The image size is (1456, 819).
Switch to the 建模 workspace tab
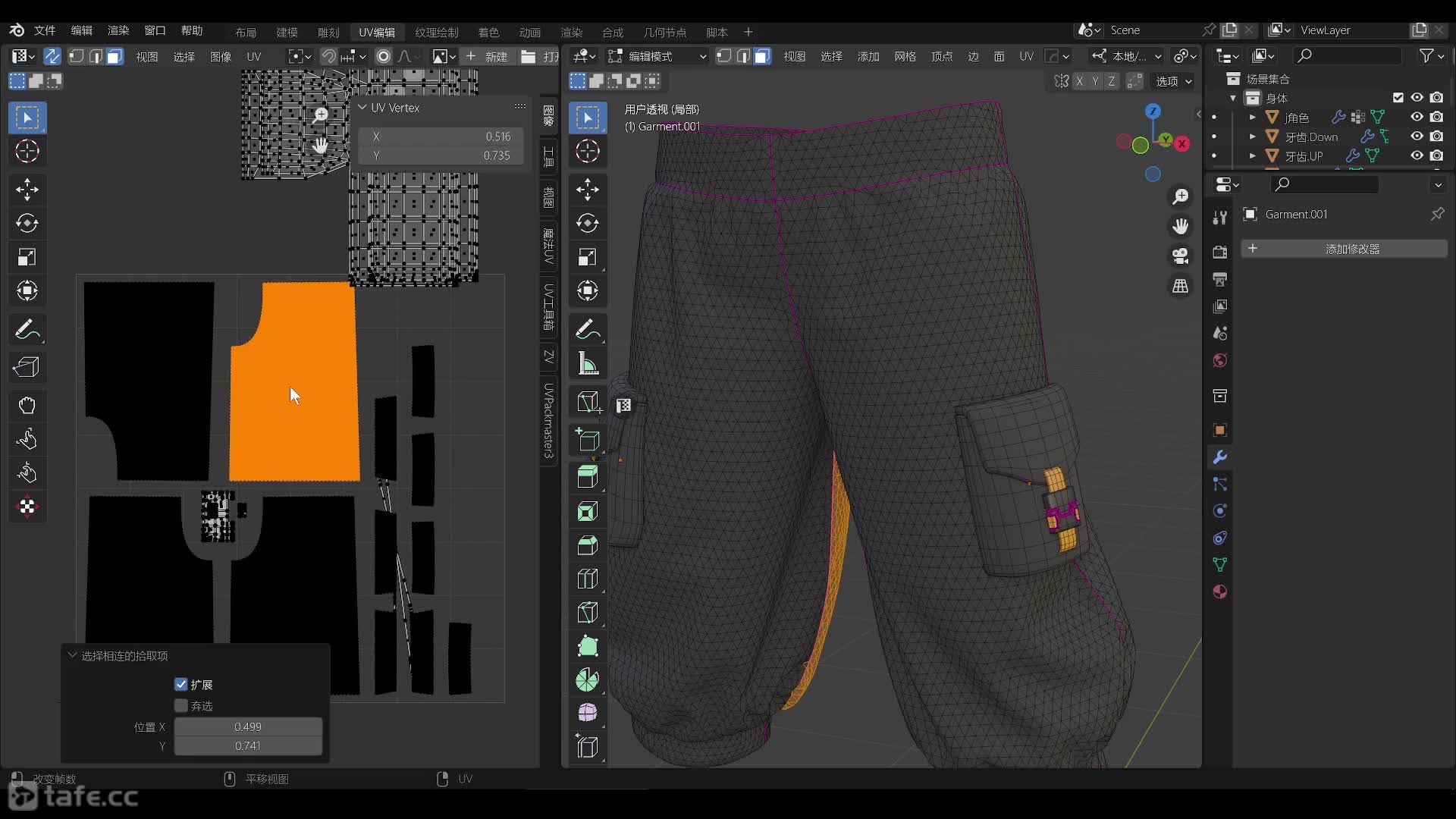(x=287, y=32)
